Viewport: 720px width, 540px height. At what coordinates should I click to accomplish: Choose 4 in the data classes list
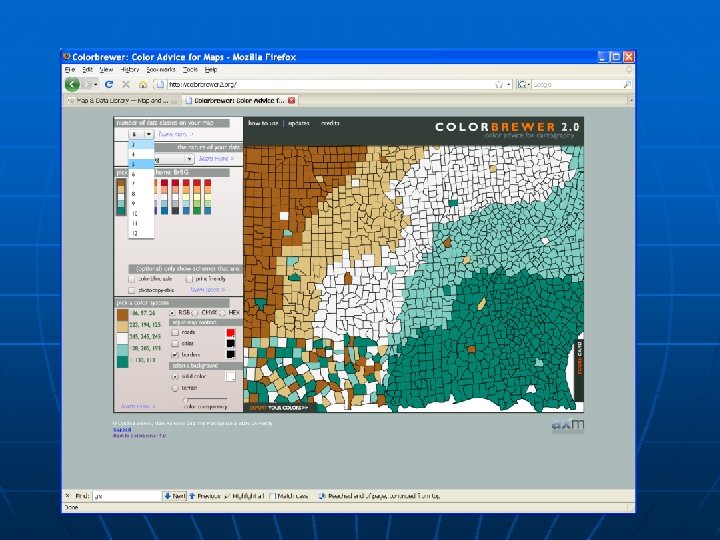(x=141, y=155)
